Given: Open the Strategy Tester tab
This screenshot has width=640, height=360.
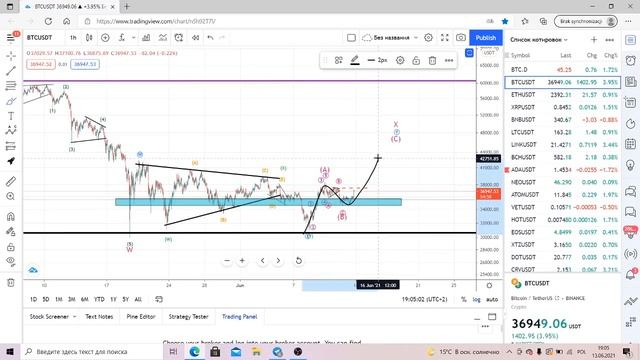Looking at the screenshot, I should [189, 317].
